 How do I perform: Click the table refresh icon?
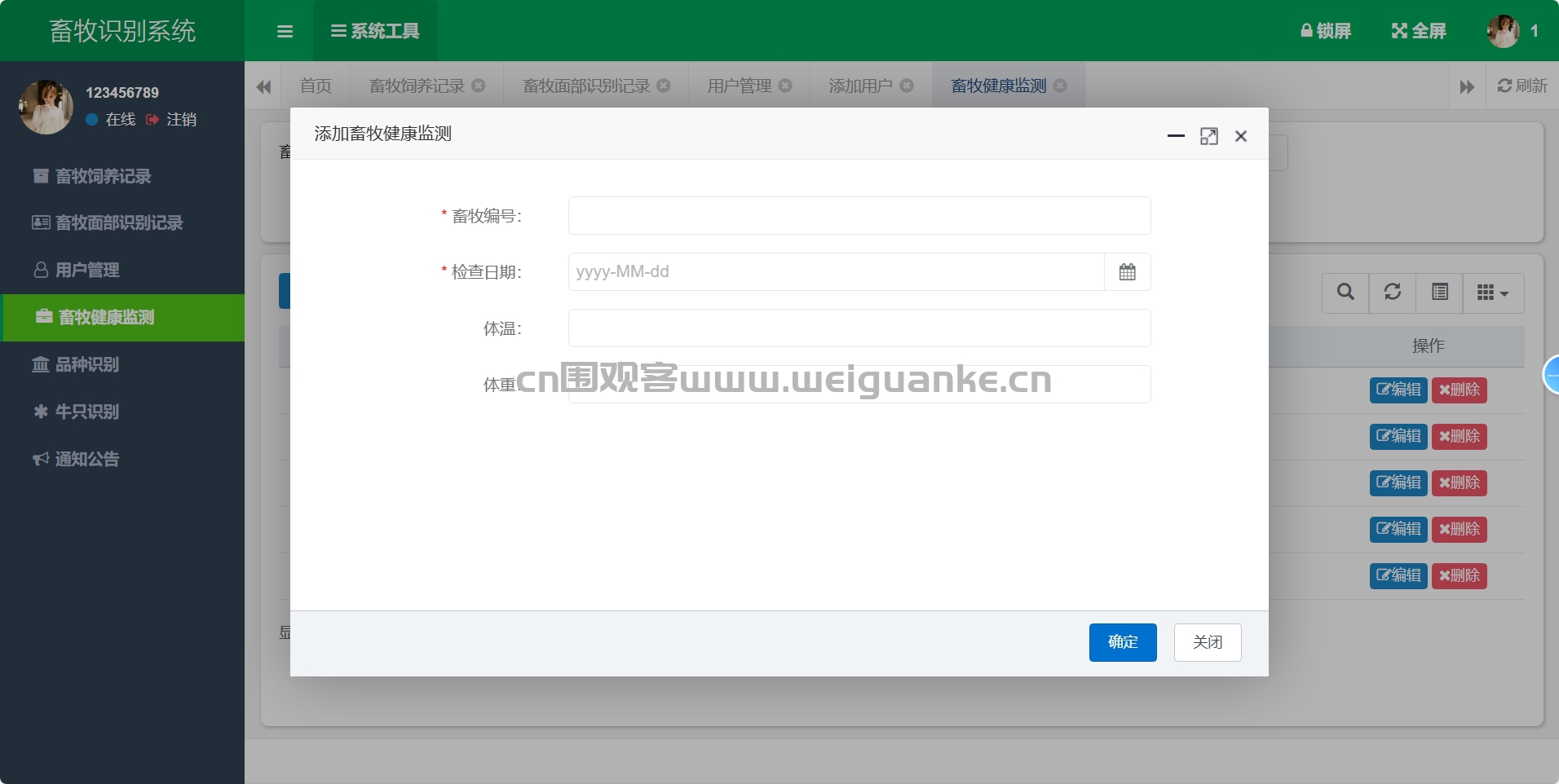[1393, 293]
